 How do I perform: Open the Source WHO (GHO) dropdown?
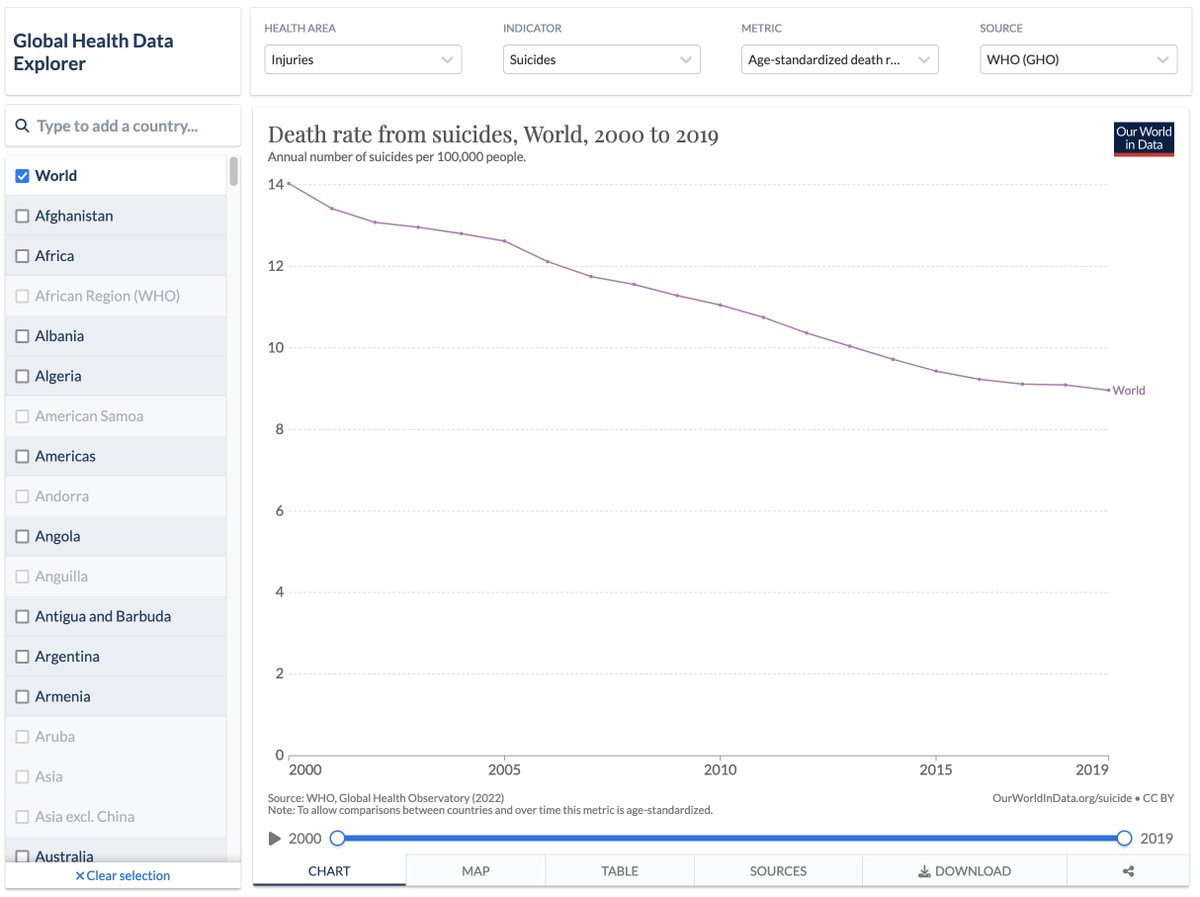click(x=1078, y=60)
